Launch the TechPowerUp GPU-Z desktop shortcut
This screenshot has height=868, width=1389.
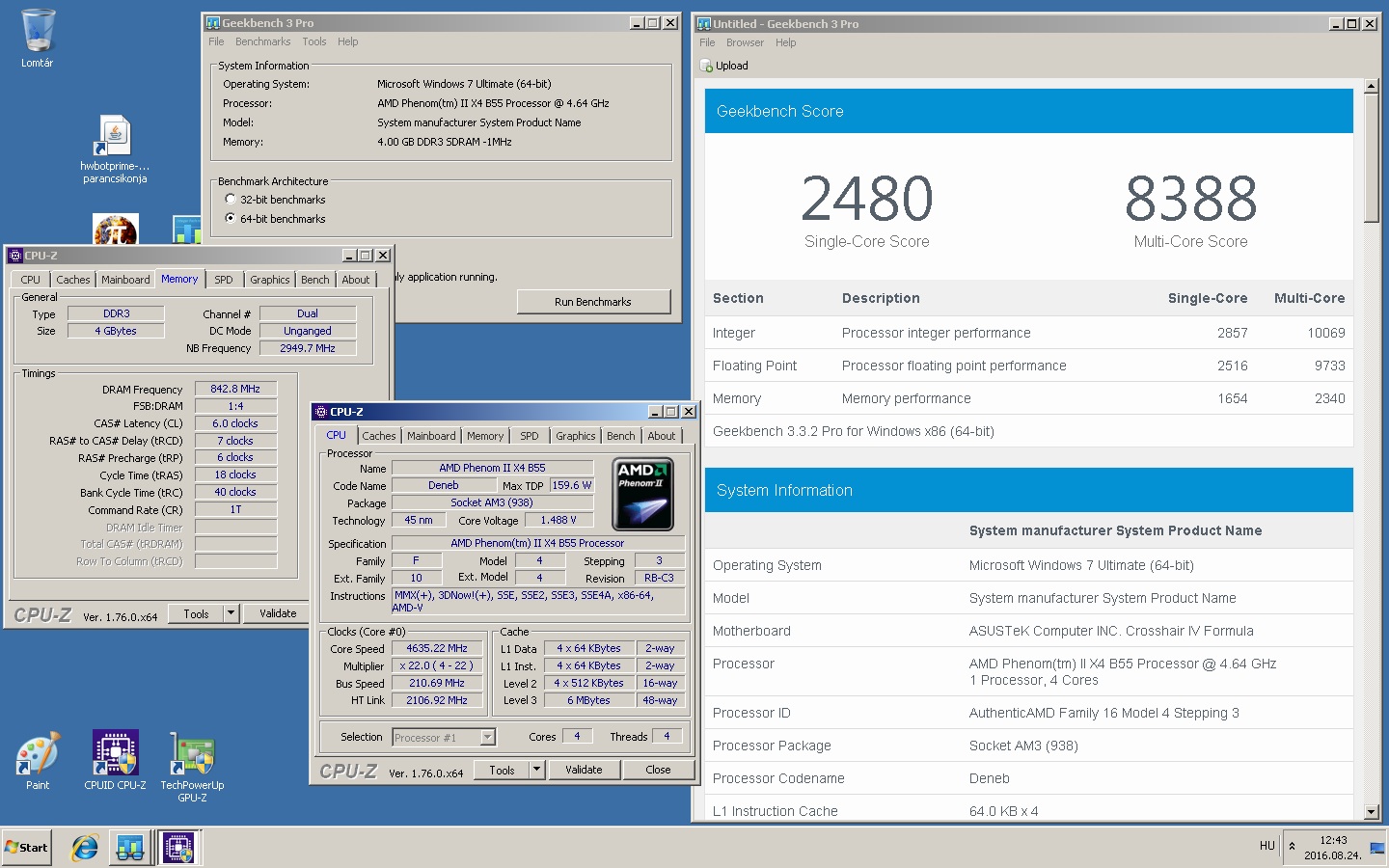click(x=192, y=767)
